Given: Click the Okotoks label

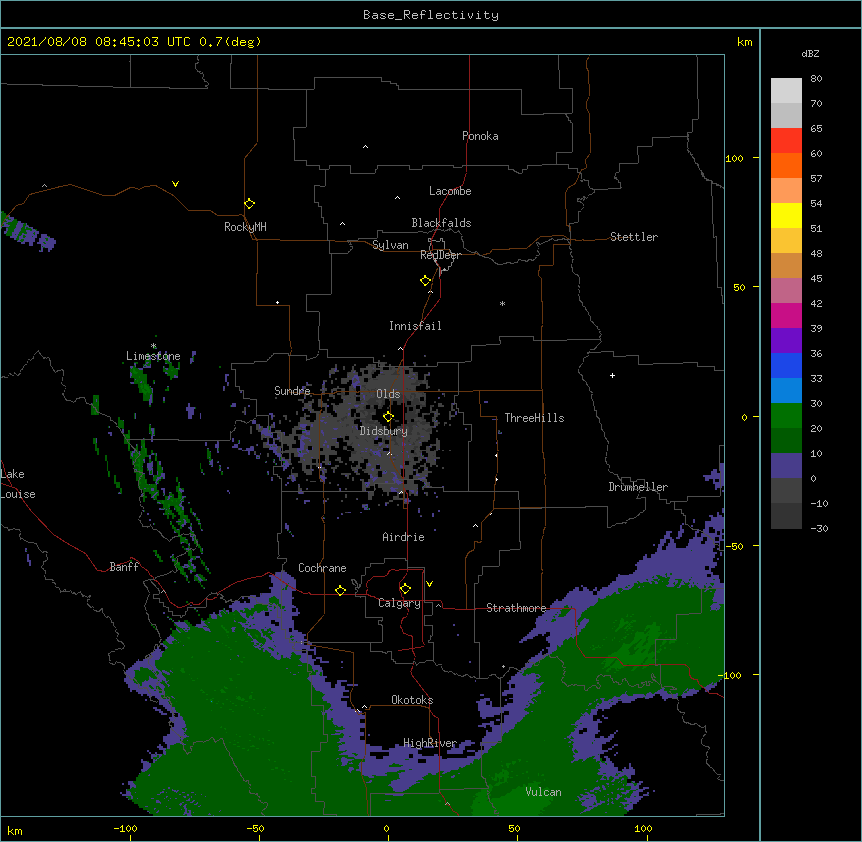Looking at the screenshot, I should coord(412,700).
